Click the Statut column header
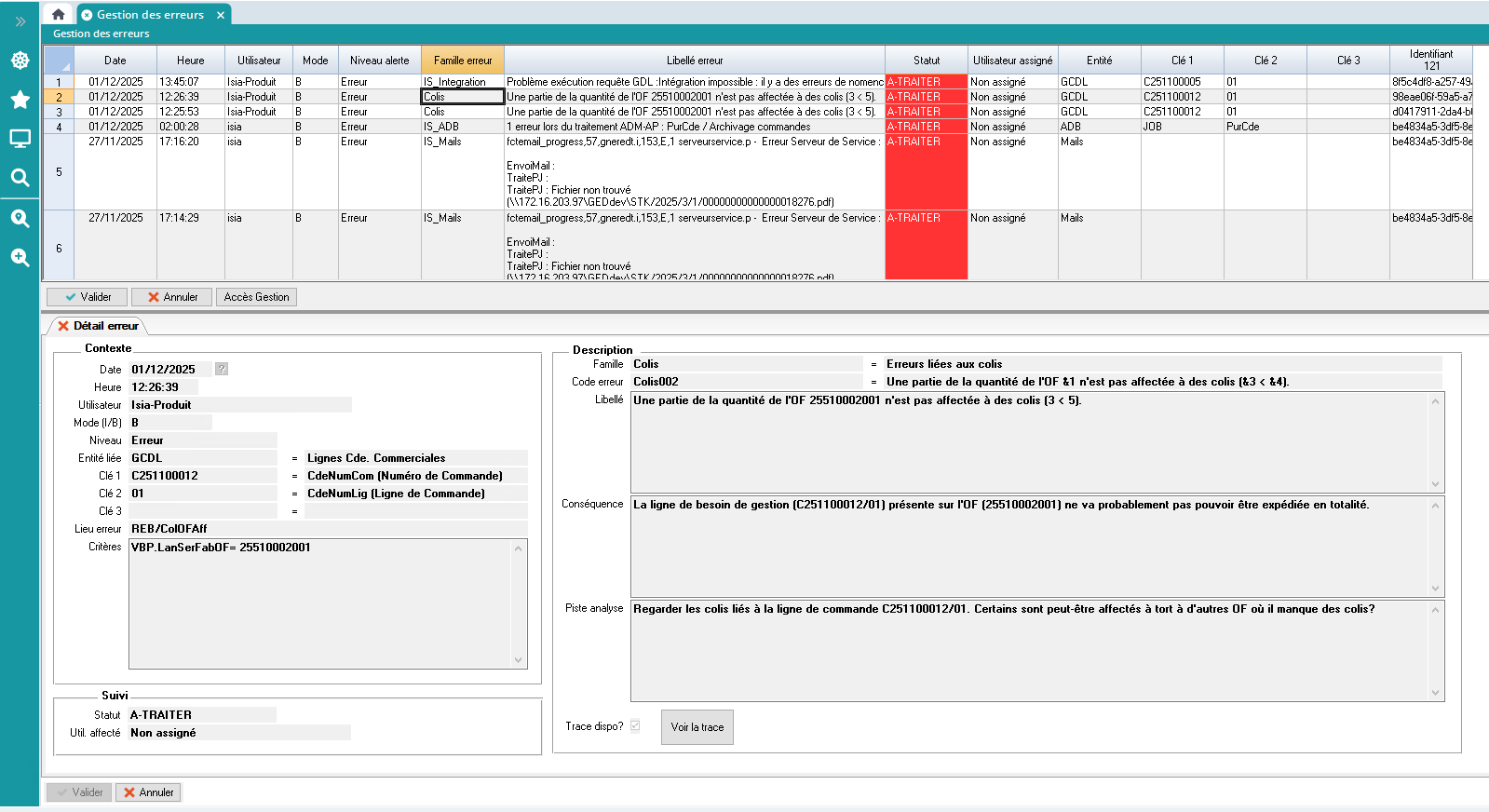This screenshot has width=1489, height=812. point(926,61)
